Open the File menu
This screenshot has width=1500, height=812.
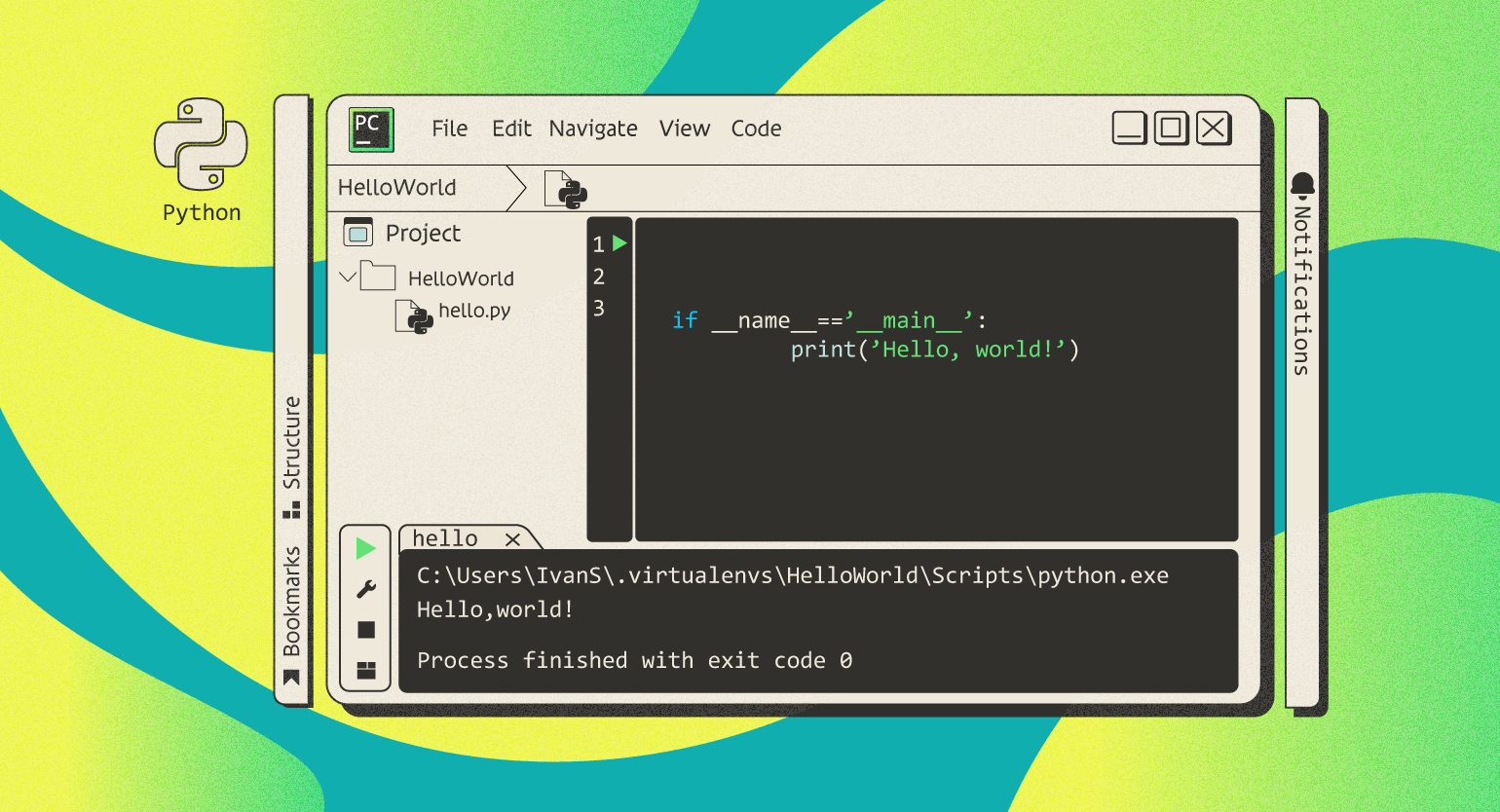pyautogui.click(x=449, y=129)
